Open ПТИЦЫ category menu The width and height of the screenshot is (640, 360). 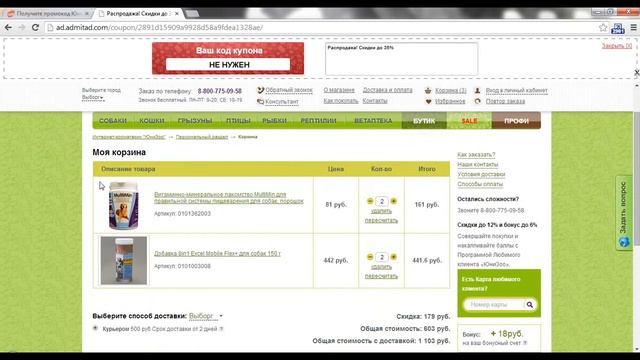click(x=238, y=121)
